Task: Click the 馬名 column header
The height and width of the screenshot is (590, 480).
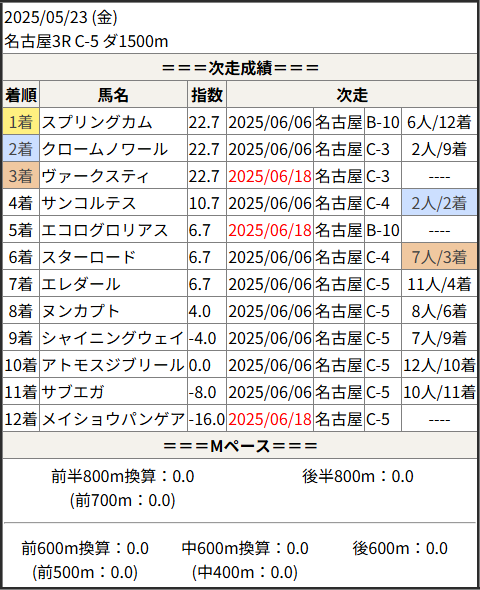Action: [113, 95]
